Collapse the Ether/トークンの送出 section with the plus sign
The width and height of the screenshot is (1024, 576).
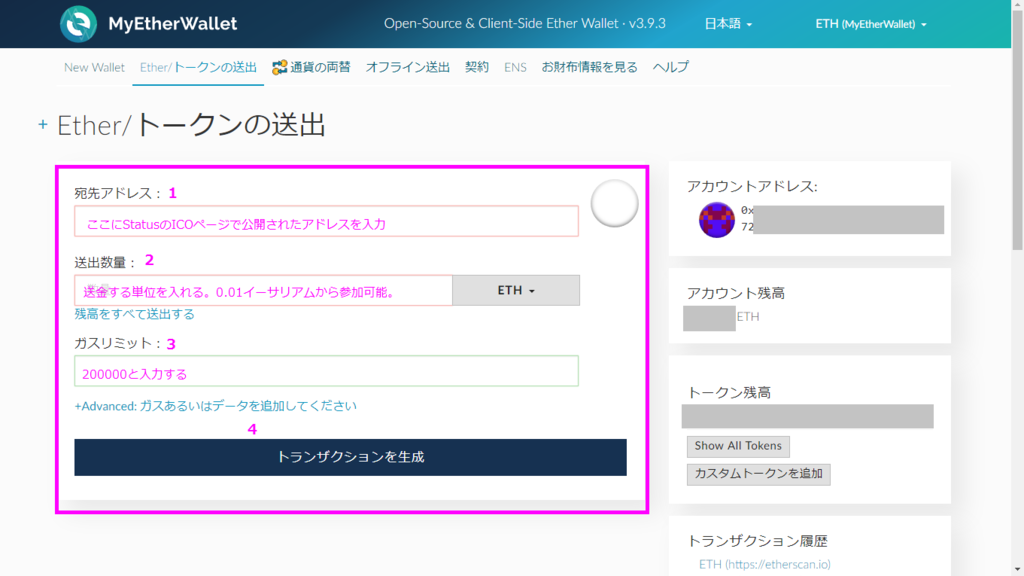click(42, 124)
